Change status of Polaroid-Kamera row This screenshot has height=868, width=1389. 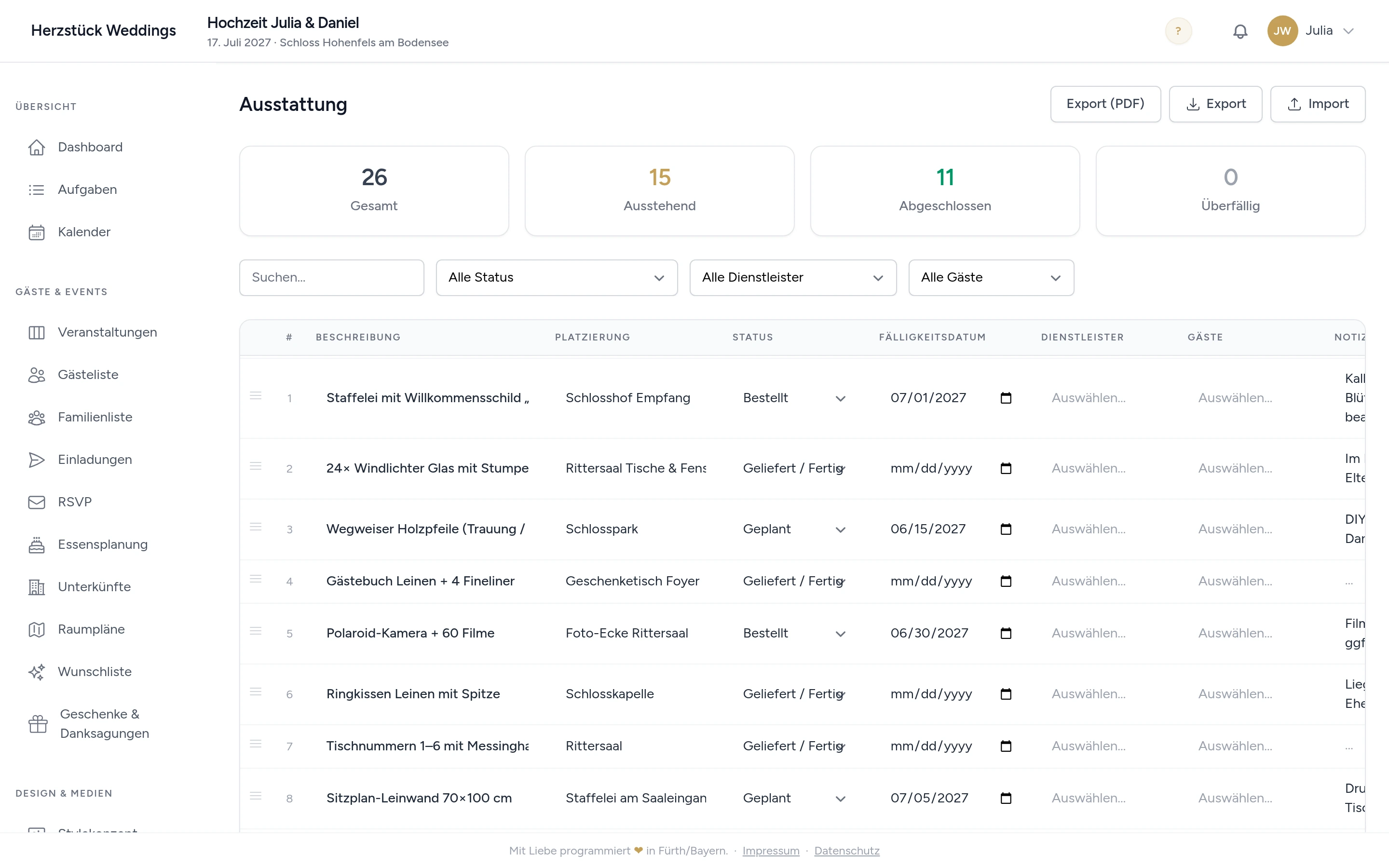coord(794,633)
